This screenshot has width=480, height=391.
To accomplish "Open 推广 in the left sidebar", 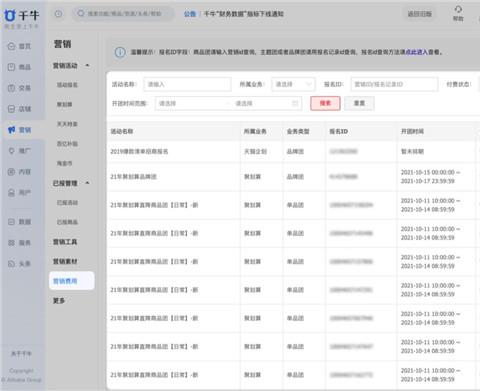I will tap(20, 151).
